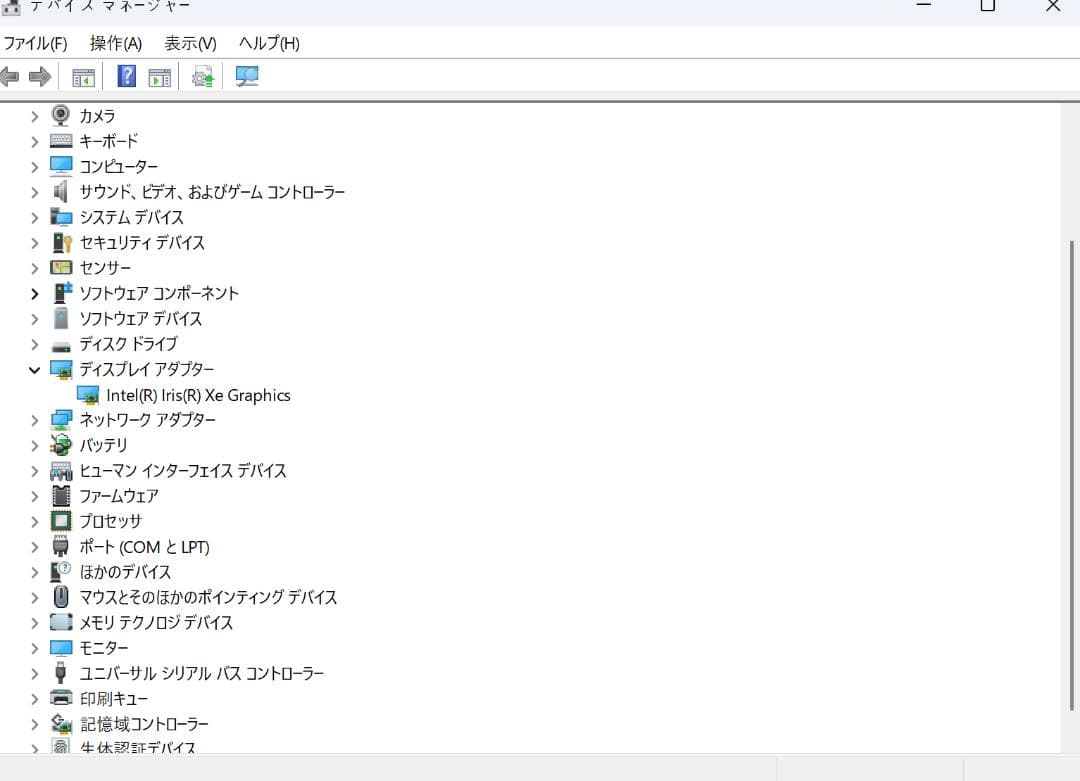Viewport: 1080px width, 781px height.
Task: Click the Device Manager title bar icon
Action: coord(10,7)
